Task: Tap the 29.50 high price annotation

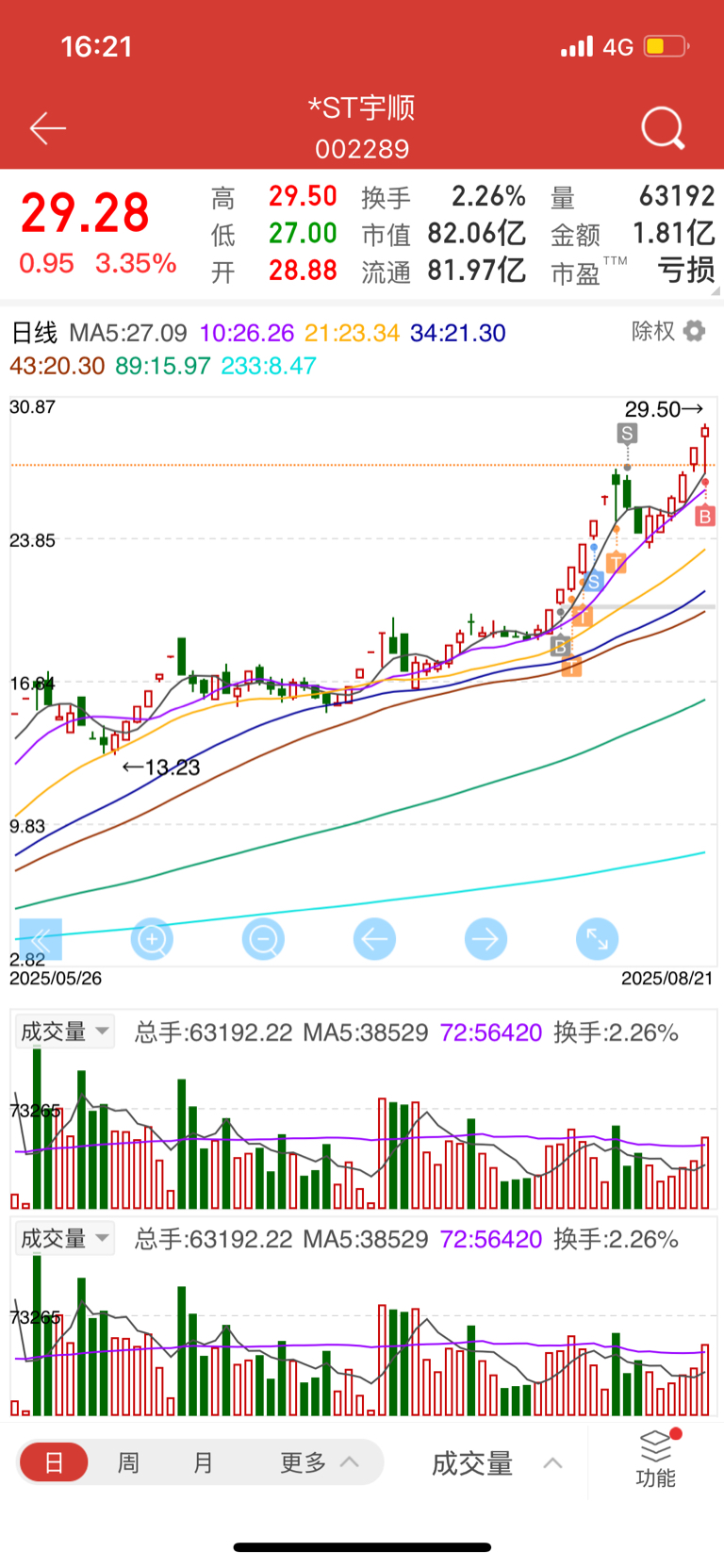Action: 664,409
